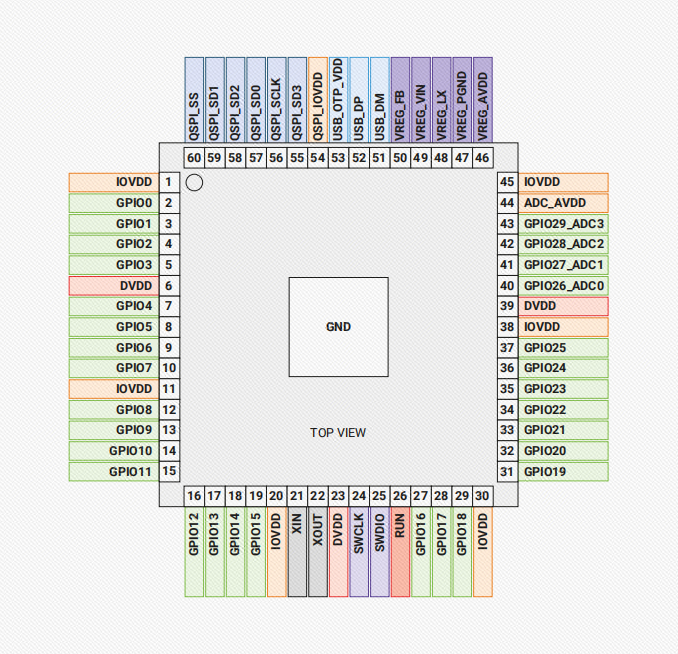Select the GPIO16 pin label
678x654 pixels.
pyautogui.click(x=421, y=552)
